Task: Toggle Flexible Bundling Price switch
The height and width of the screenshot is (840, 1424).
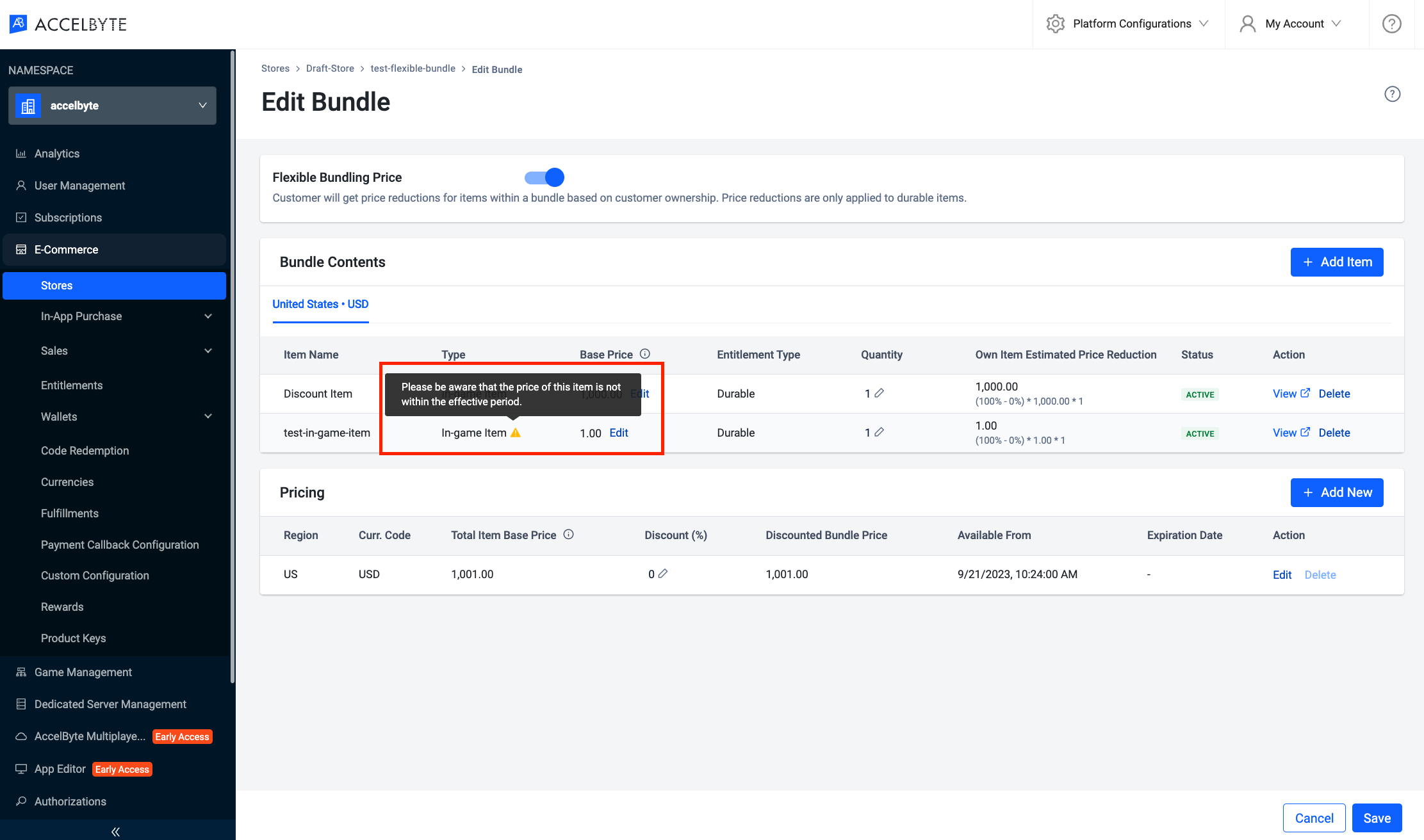Action: [544, 177]
